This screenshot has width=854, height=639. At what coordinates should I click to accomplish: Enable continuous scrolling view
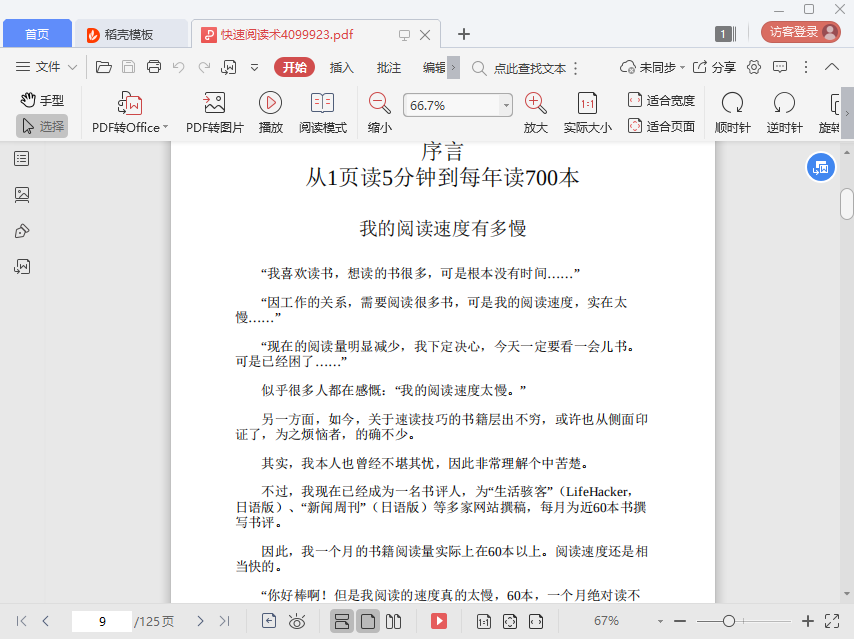coord(342,621)
